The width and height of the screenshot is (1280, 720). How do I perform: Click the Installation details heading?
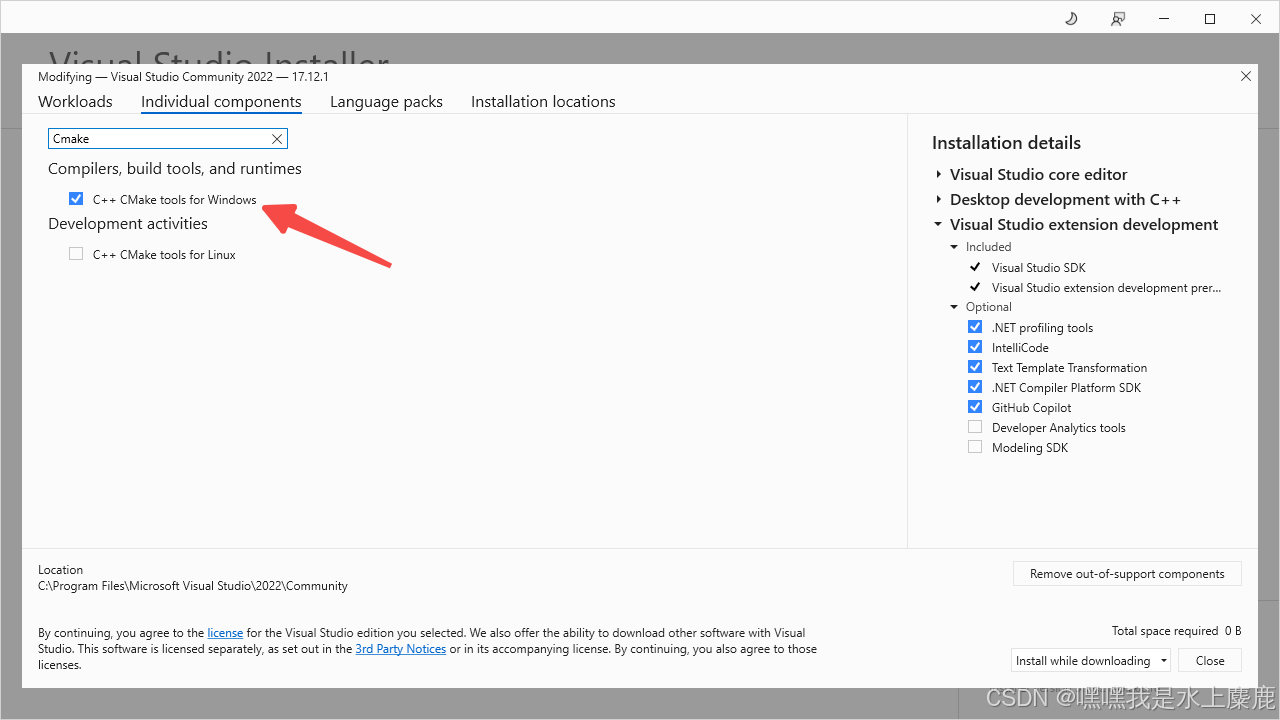pos(1006,143)
